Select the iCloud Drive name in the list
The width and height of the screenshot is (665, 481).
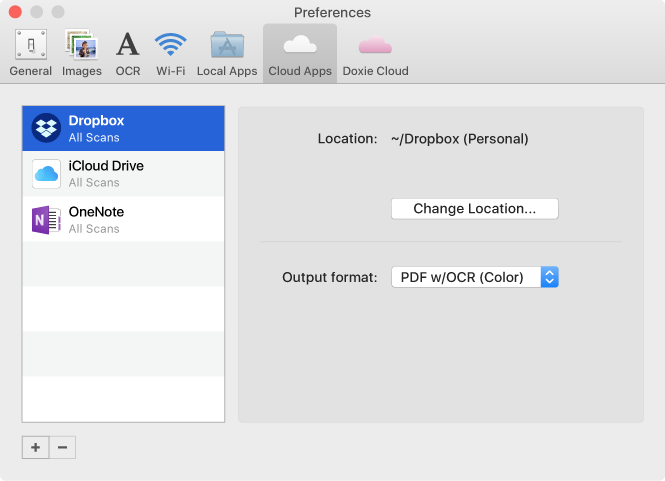coord(106,166)
